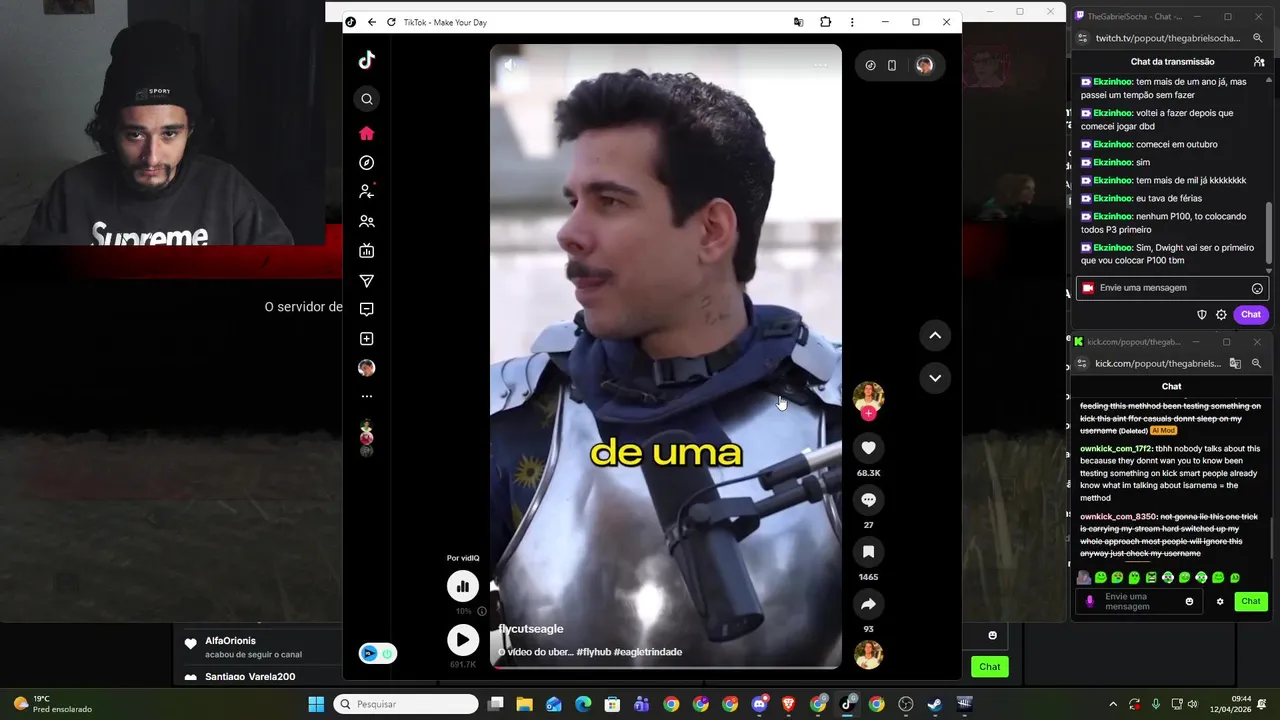Open TikTok Messages paper-plane icon

click(x=367, y=281)
